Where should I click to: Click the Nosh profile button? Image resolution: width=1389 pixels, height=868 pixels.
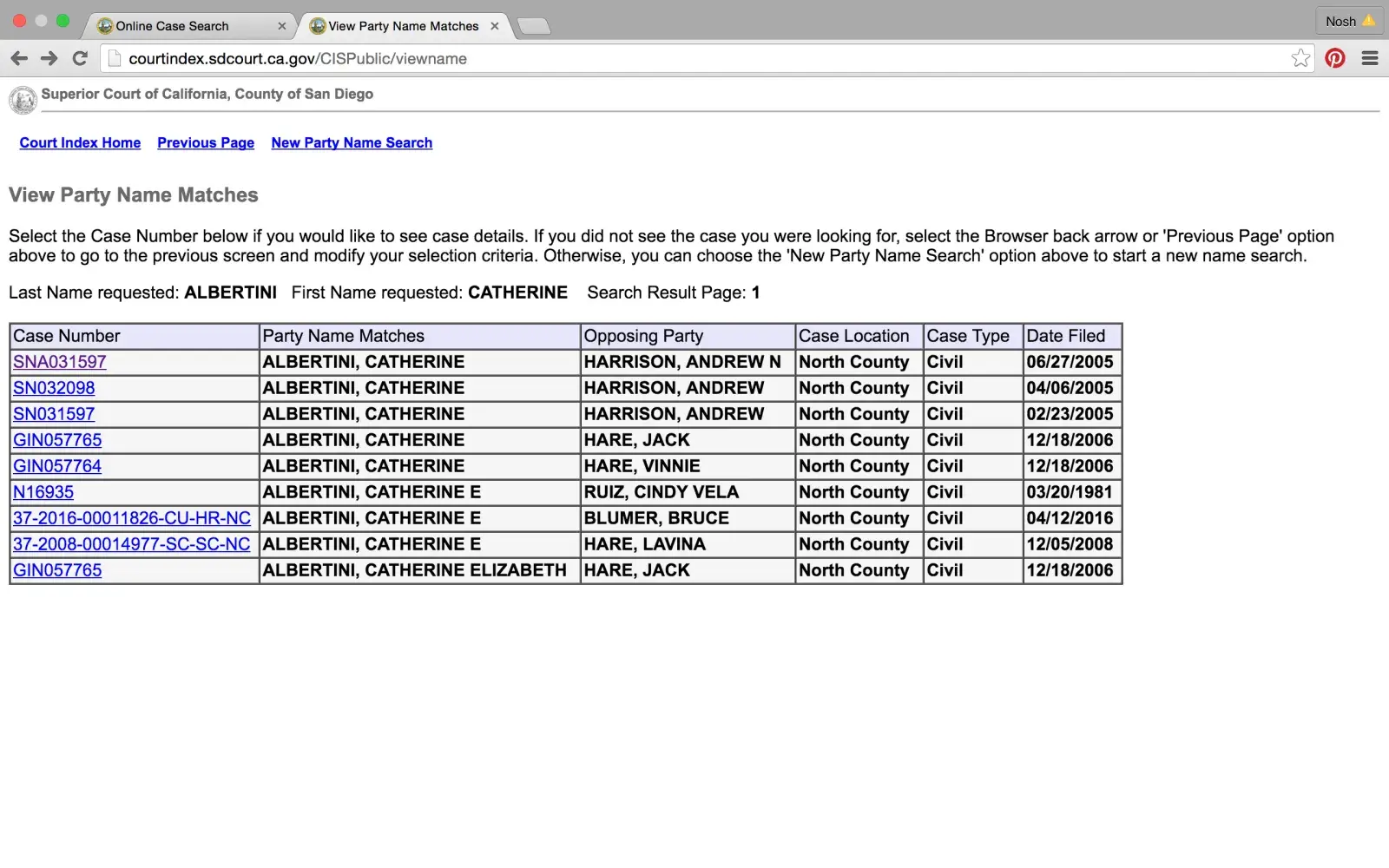(1349, 21)
